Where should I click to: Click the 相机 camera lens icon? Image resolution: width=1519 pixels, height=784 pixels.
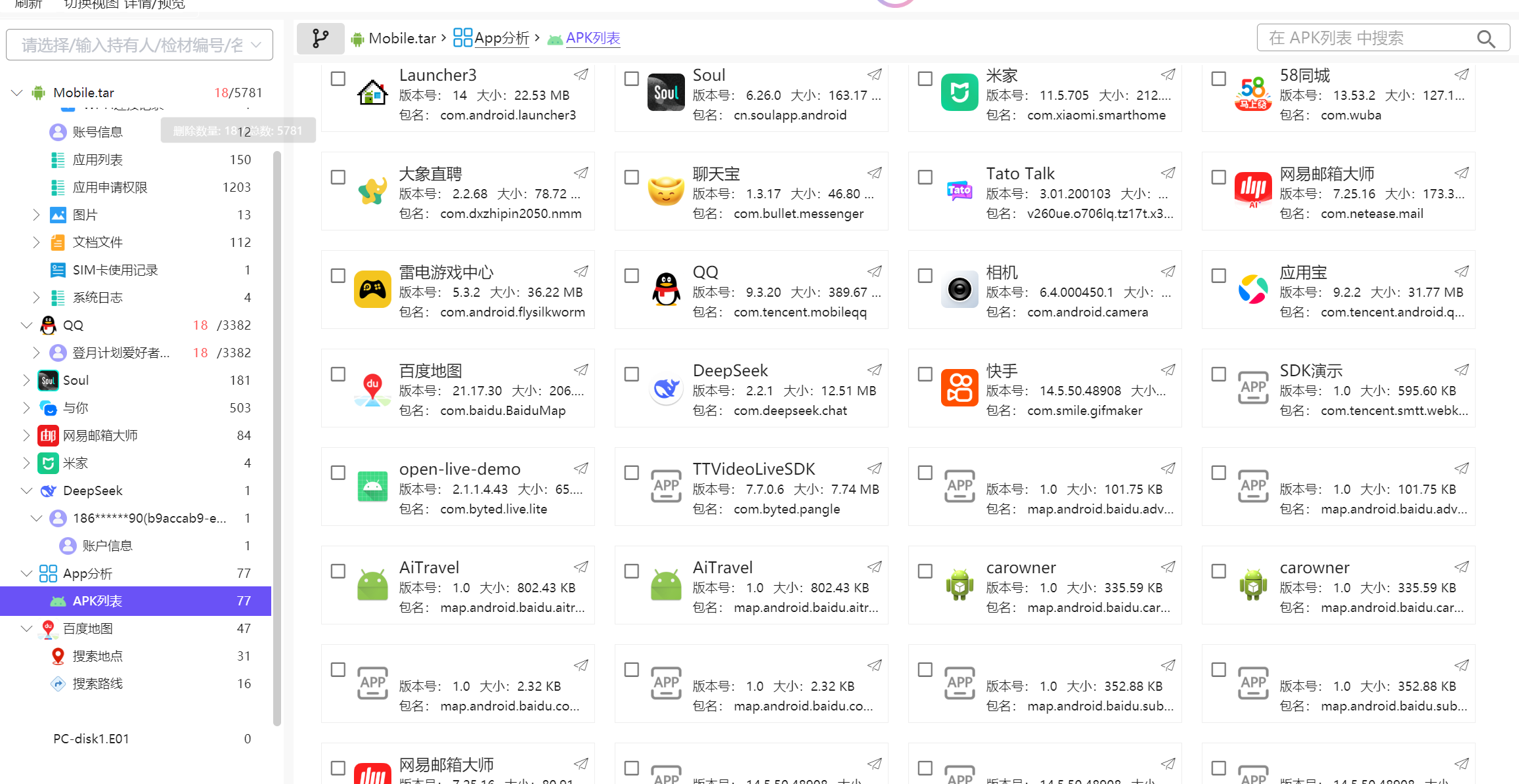pyautogui.click(x=959, y=290)
